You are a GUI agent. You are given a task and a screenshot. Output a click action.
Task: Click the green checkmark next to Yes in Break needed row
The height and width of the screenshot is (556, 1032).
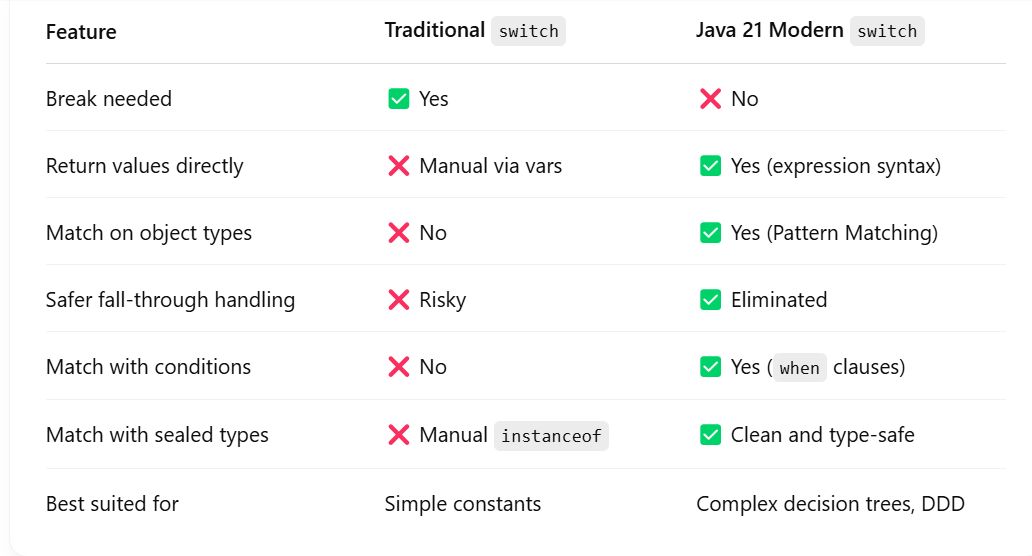[399, 99]
